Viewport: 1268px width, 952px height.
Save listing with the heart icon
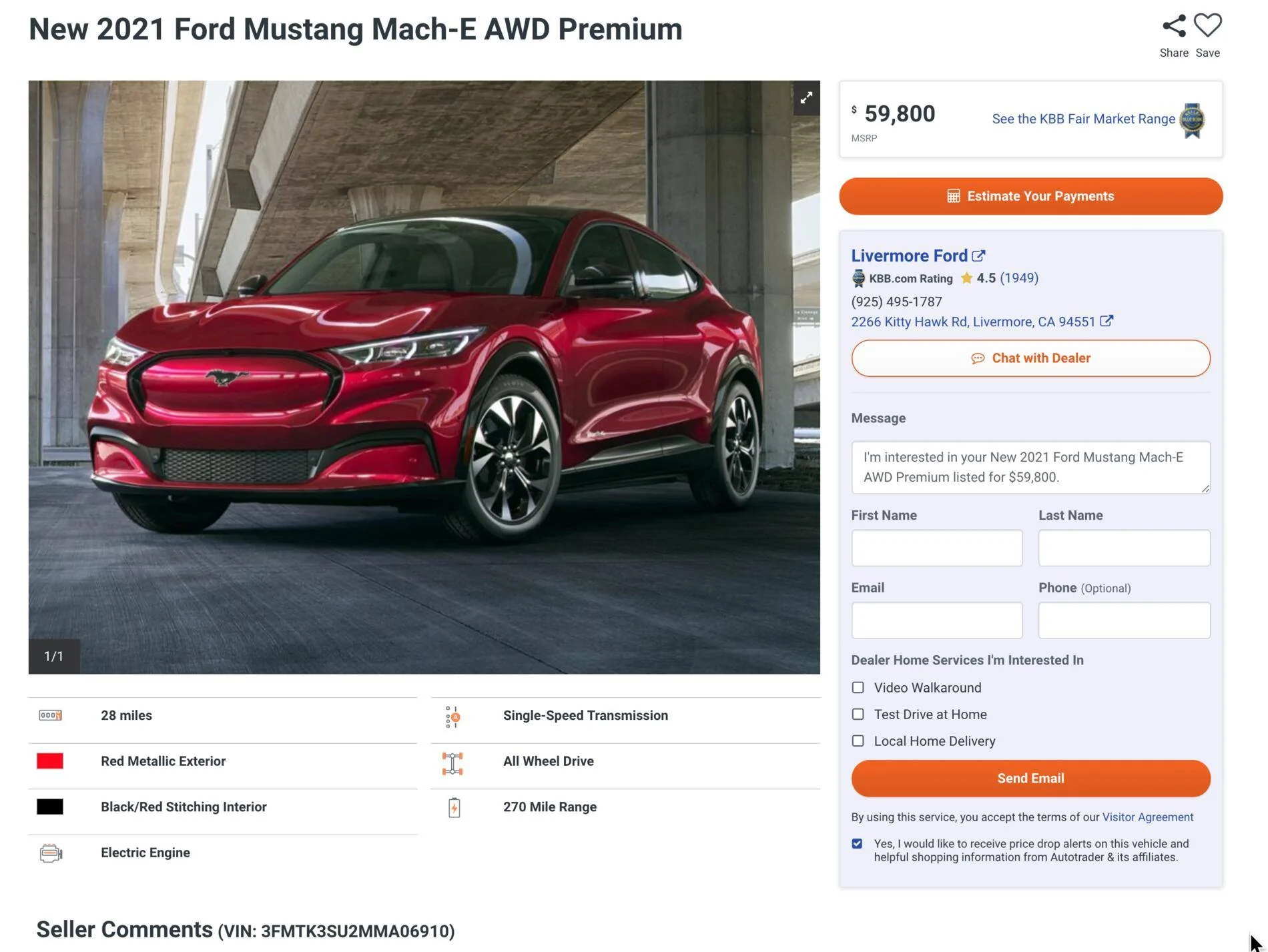click(1207, 26)
